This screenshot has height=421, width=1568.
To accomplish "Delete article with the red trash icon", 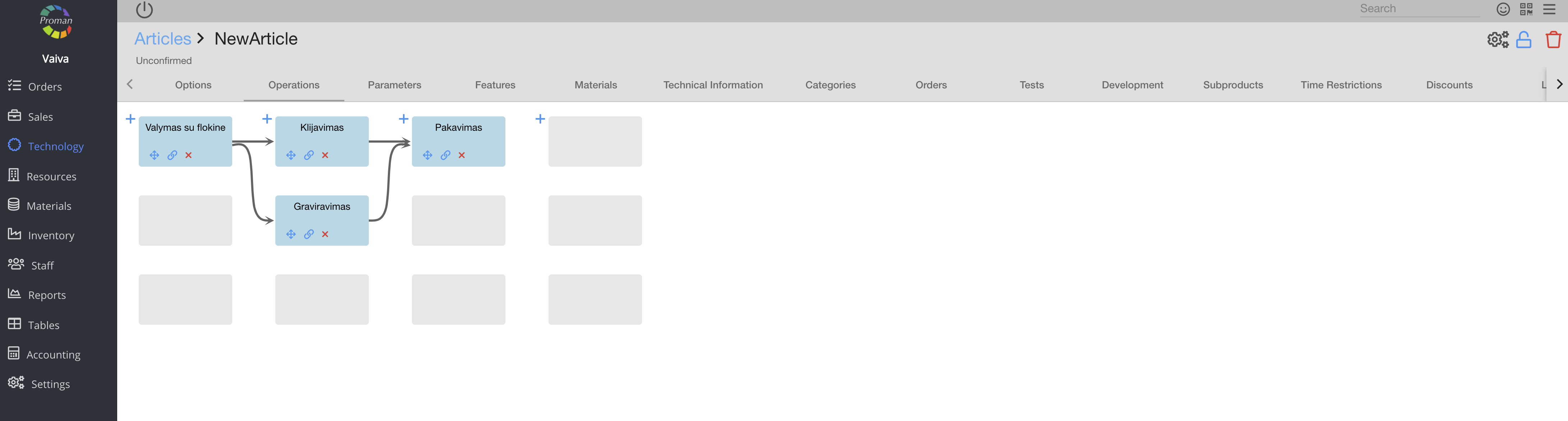I will [x=1553, y=40].
